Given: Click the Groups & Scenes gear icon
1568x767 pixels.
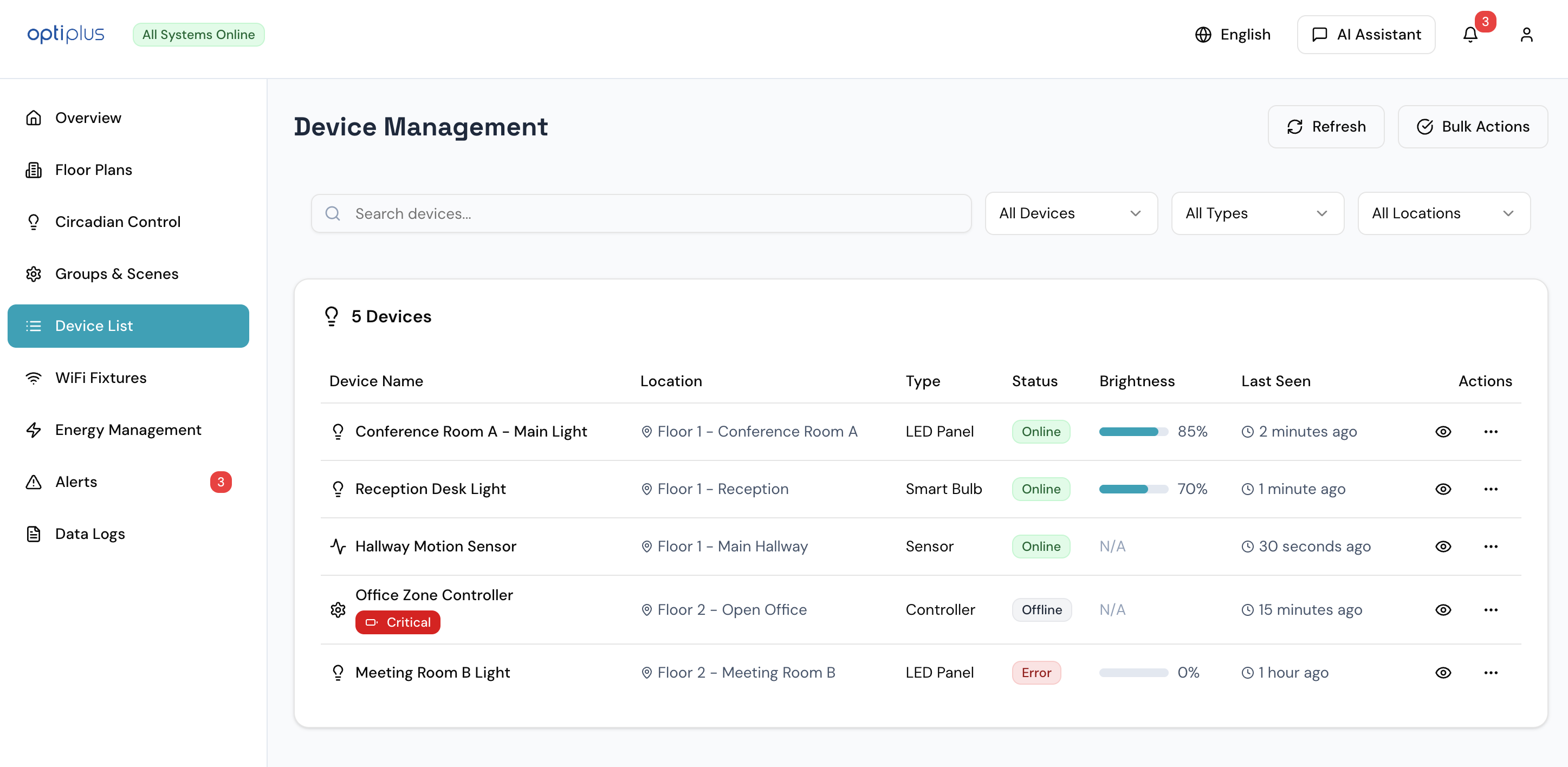Looking at the screenshot, I should (x=34, y=274).
